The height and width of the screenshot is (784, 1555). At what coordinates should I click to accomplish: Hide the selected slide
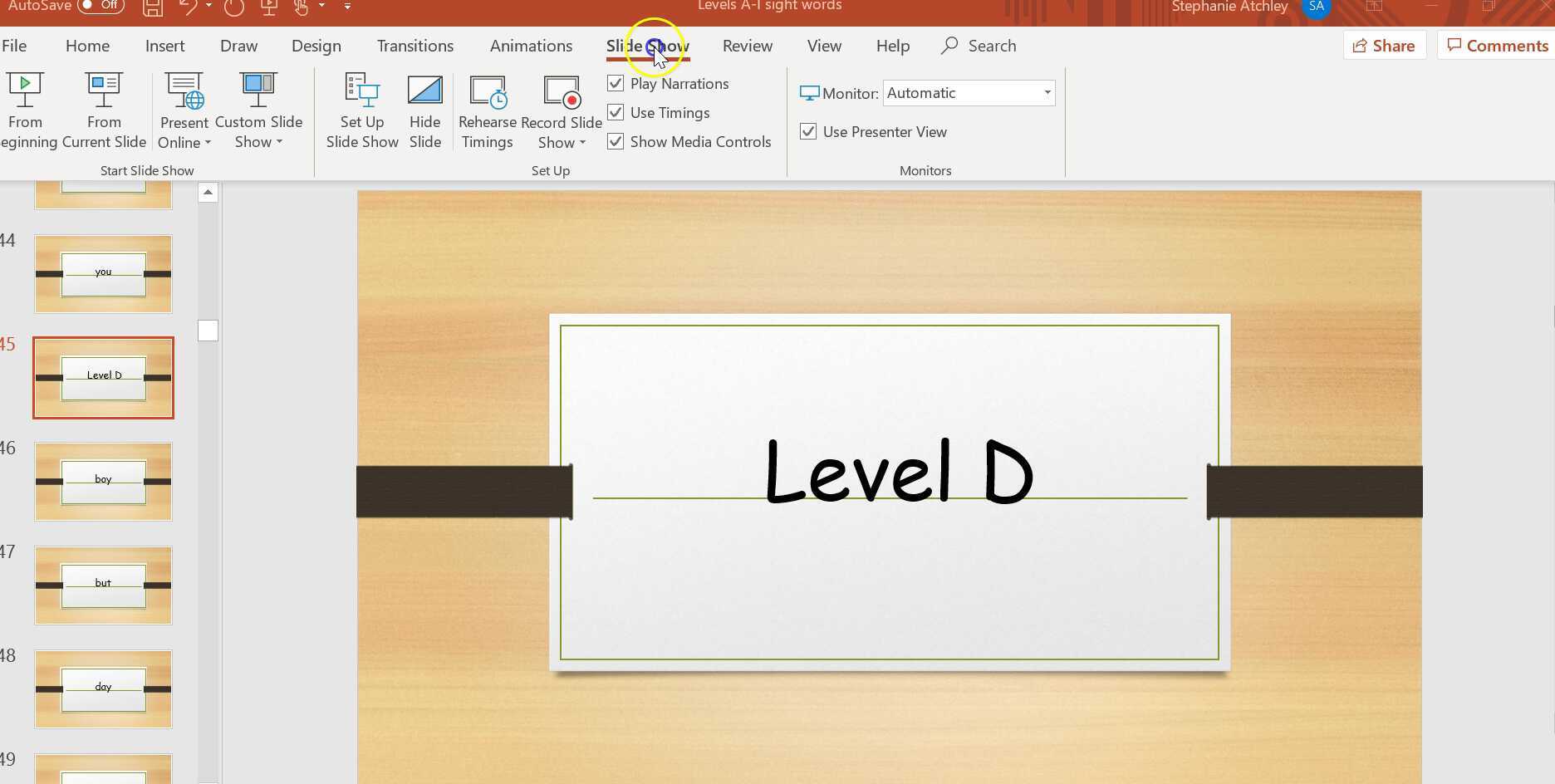pos(424,108)
